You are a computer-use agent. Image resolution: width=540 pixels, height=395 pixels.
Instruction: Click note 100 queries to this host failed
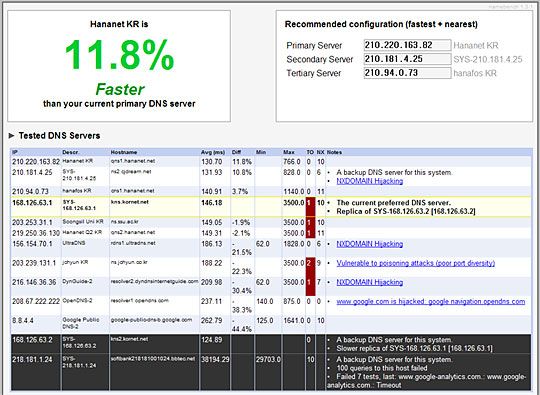click(382, 368)
